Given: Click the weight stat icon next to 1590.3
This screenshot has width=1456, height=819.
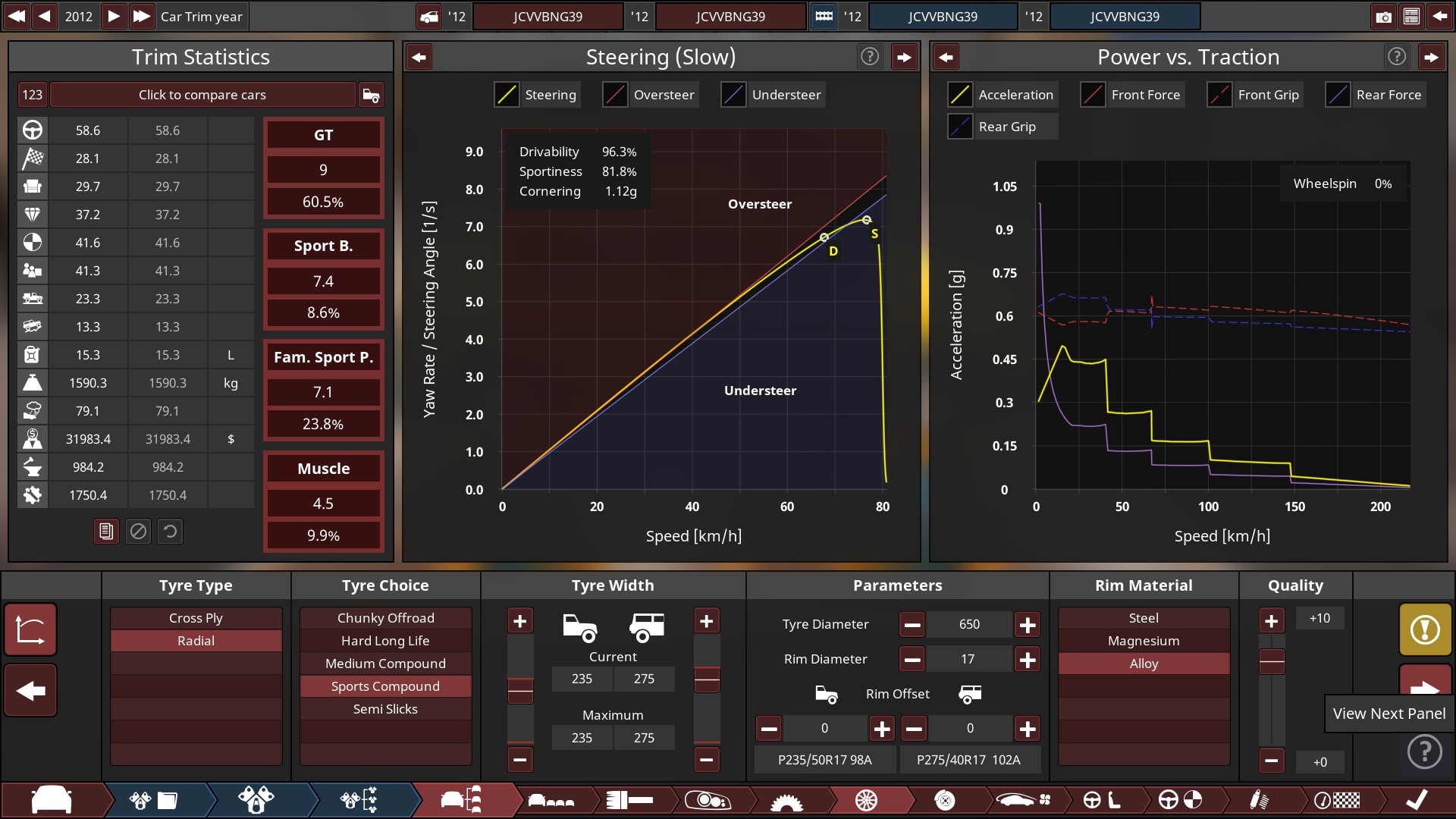Looking at the screenshot, I should [x=33, y=383].
